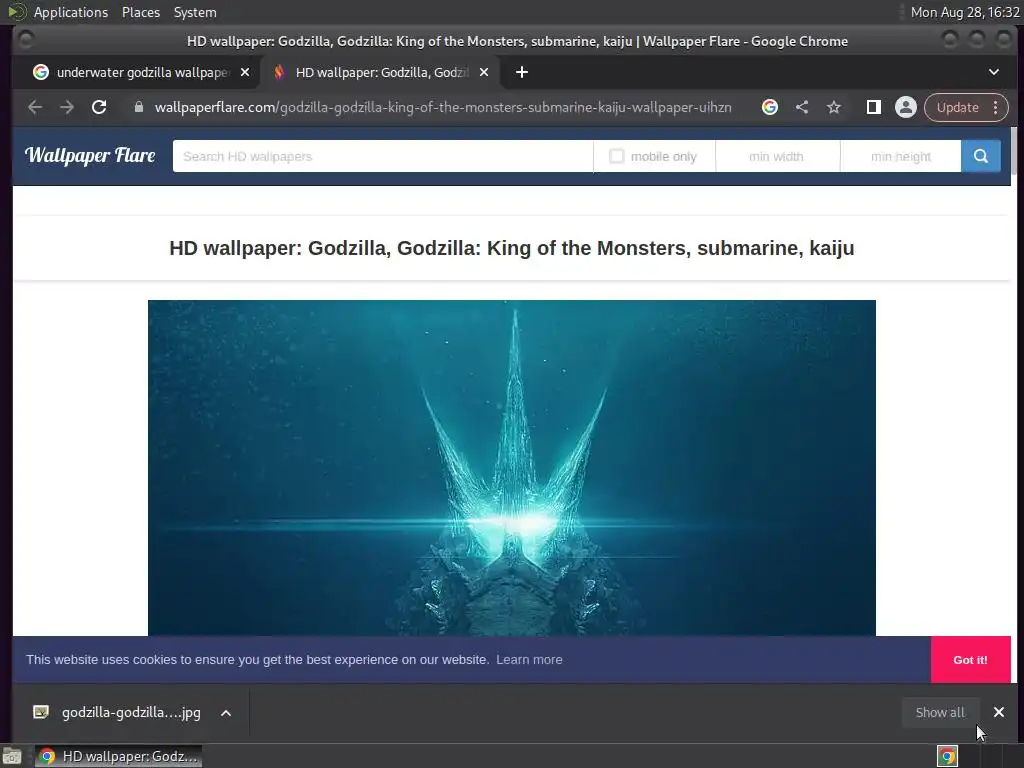Click the HD wallpaper page heading text

tap(511, 248)
